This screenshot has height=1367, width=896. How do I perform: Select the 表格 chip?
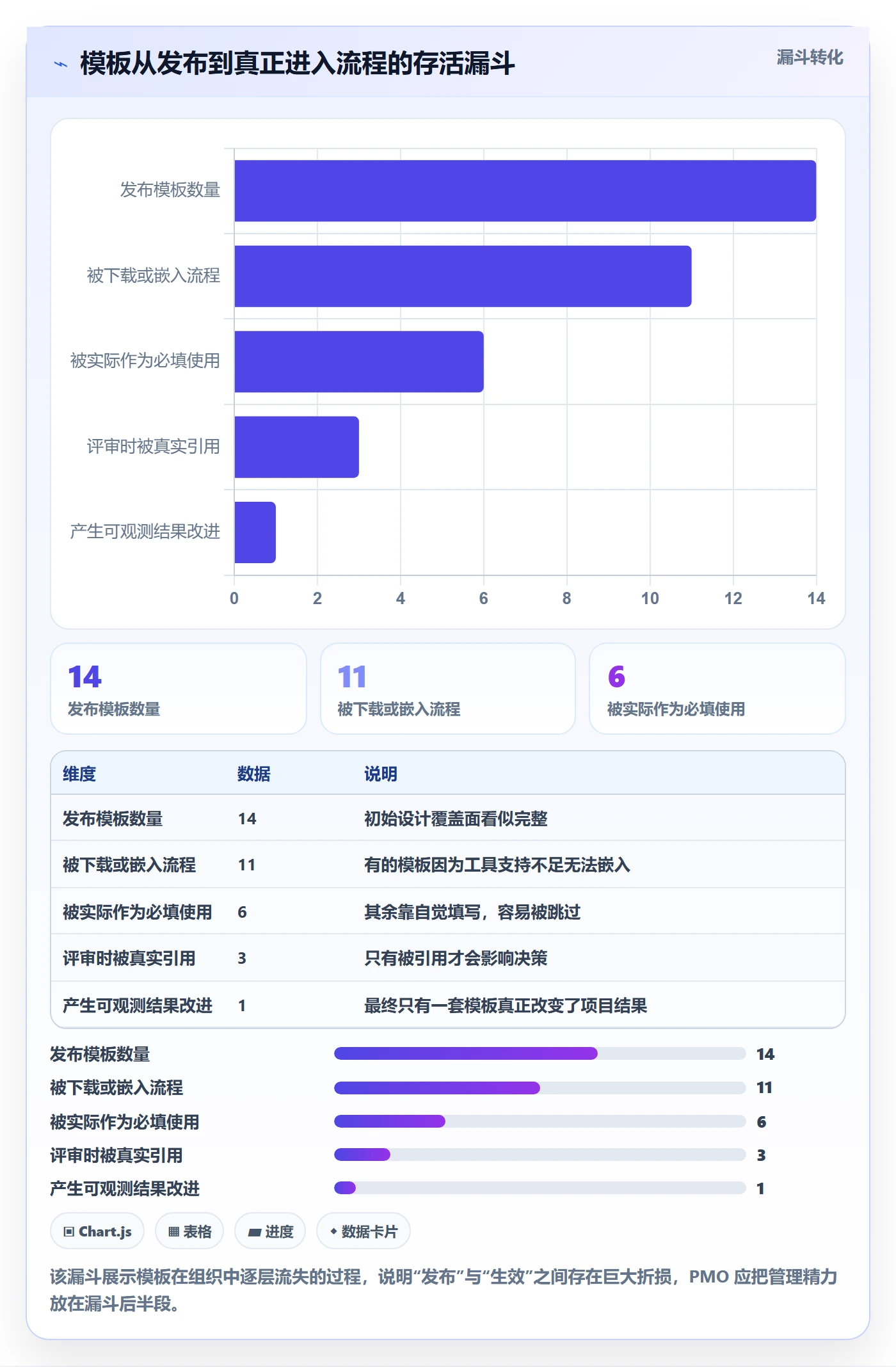(189, 1231)
